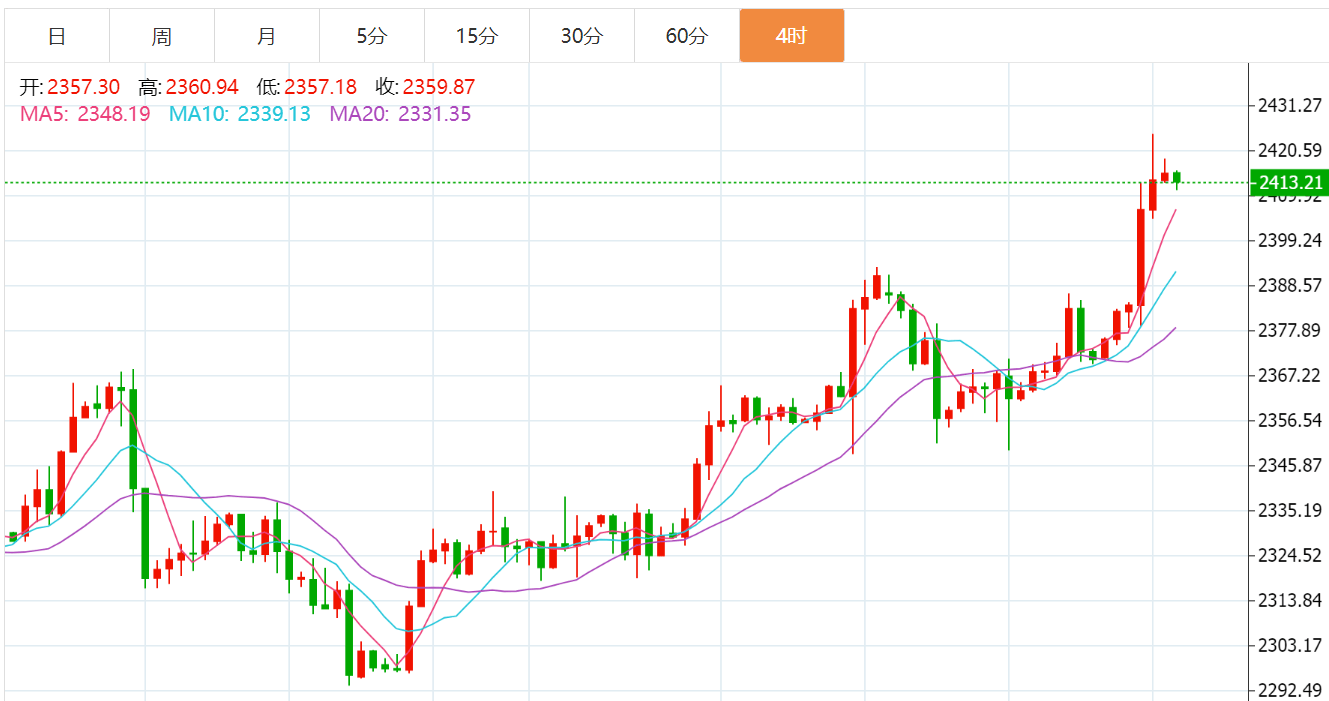Click the 2388.57 price axis label
The image size is (1329, 701).
(1290, 285)
